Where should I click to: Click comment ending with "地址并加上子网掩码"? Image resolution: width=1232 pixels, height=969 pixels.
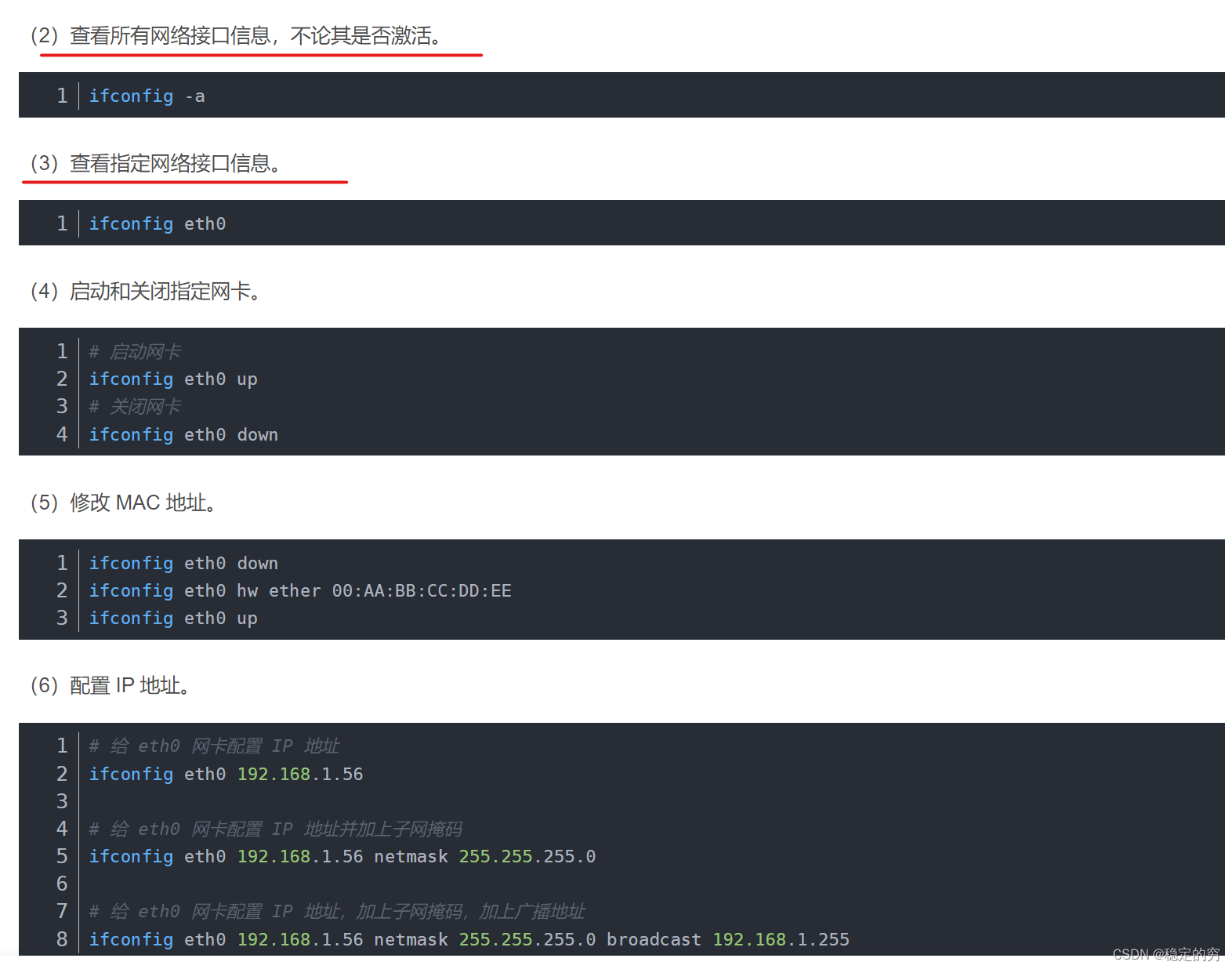[275, 829]
